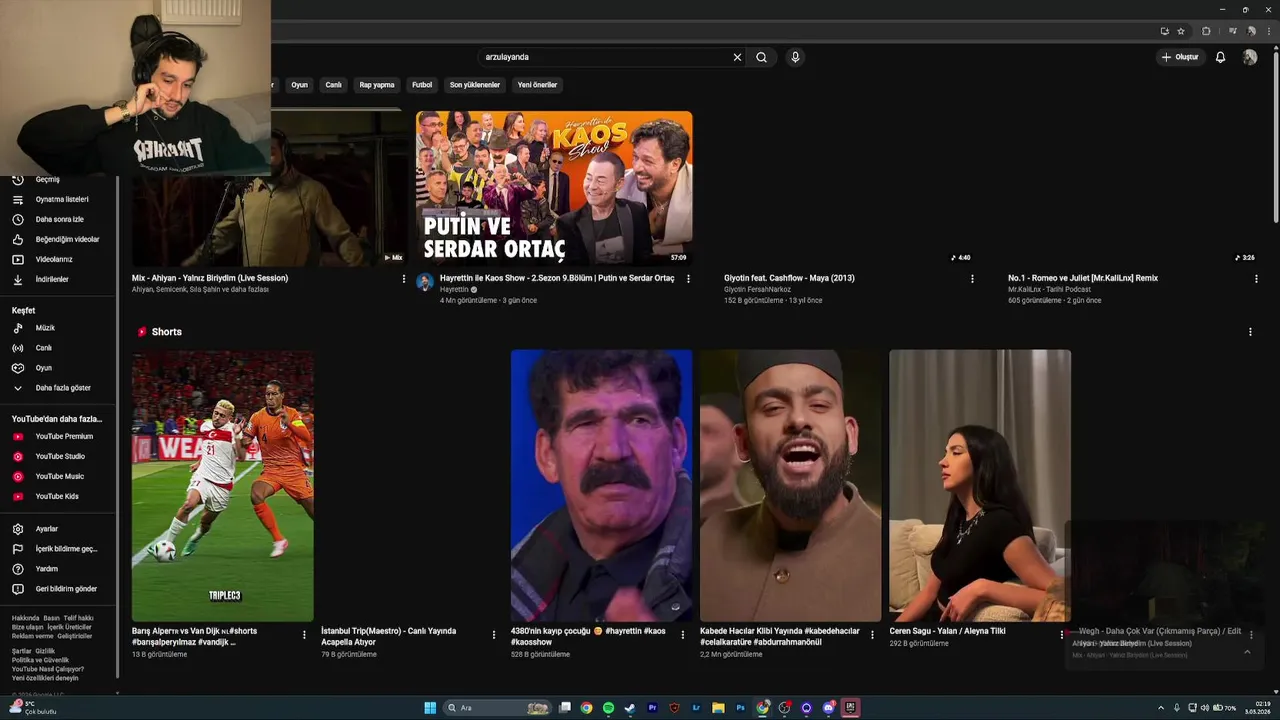Select the Rap yapma filter chip
This screenshot has width=1280, height=720.
point(377,85)
